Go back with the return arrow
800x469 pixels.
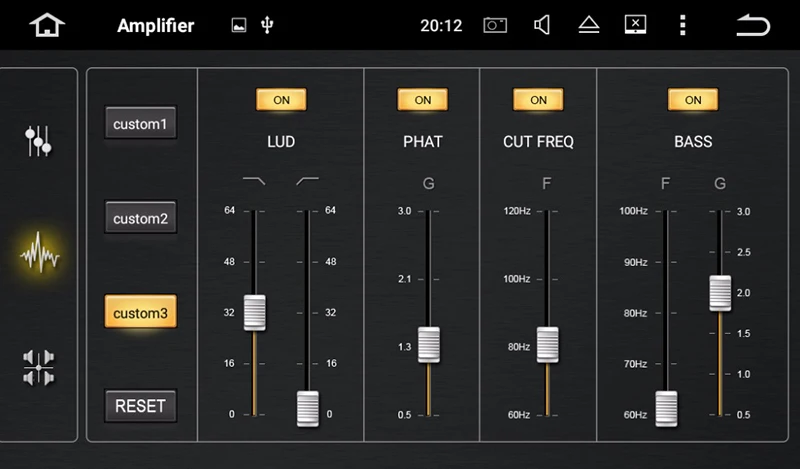(x=753, y=25)
